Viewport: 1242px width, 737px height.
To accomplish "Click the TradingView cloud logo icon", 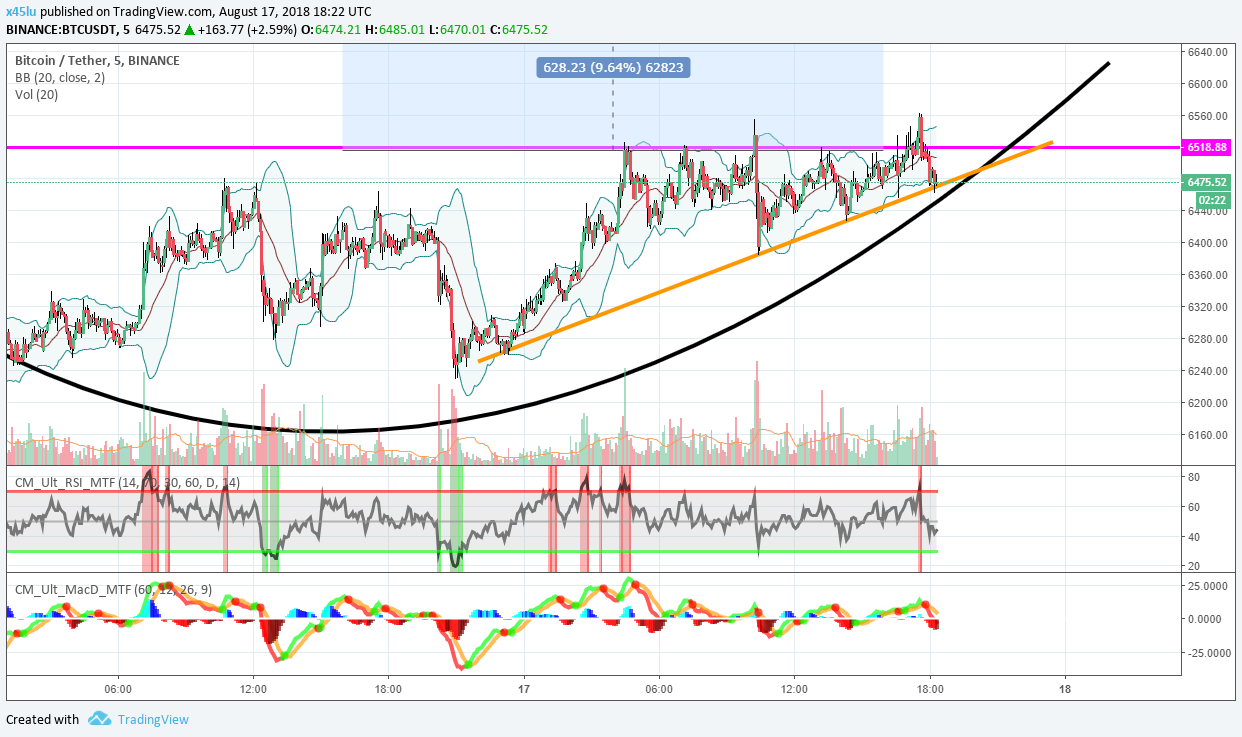I will pyautogui.click(x=98, y=719).
